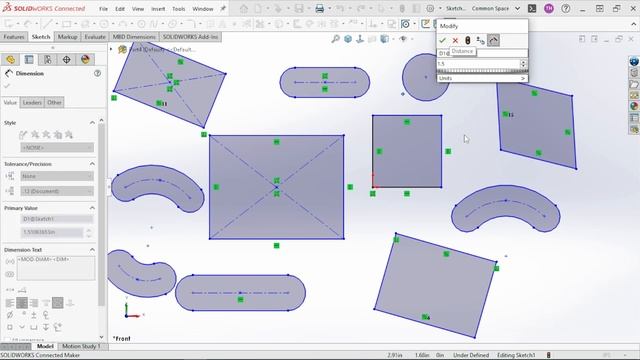This screenshot has height=360, width=640.
Task: Open the Motion Study 1 tab
Action: (81, 346)
